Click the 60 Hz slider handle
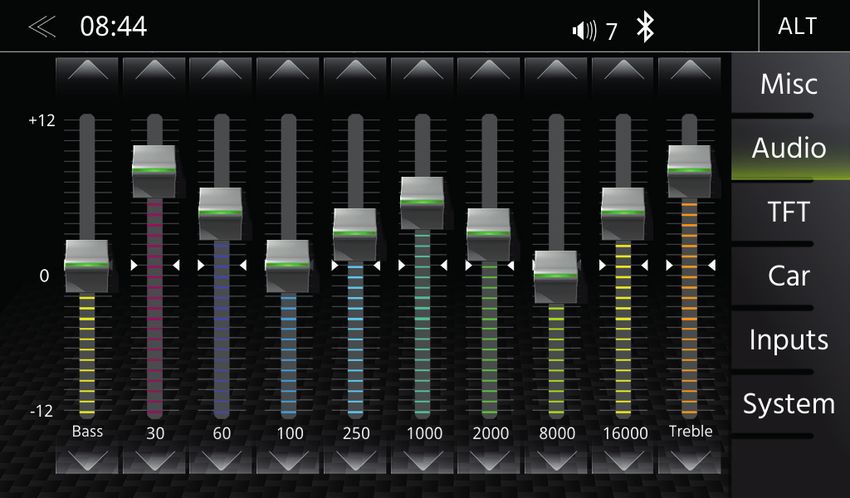 point(221,214)
